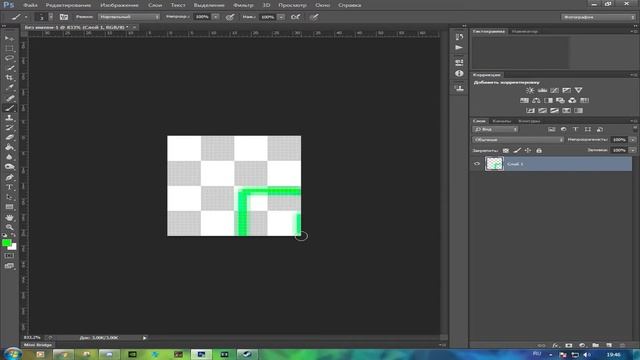The width and height of the screenshot is (640, 360).
Task: Select the Brush tool in toolbox
Action: coord(9,108)
